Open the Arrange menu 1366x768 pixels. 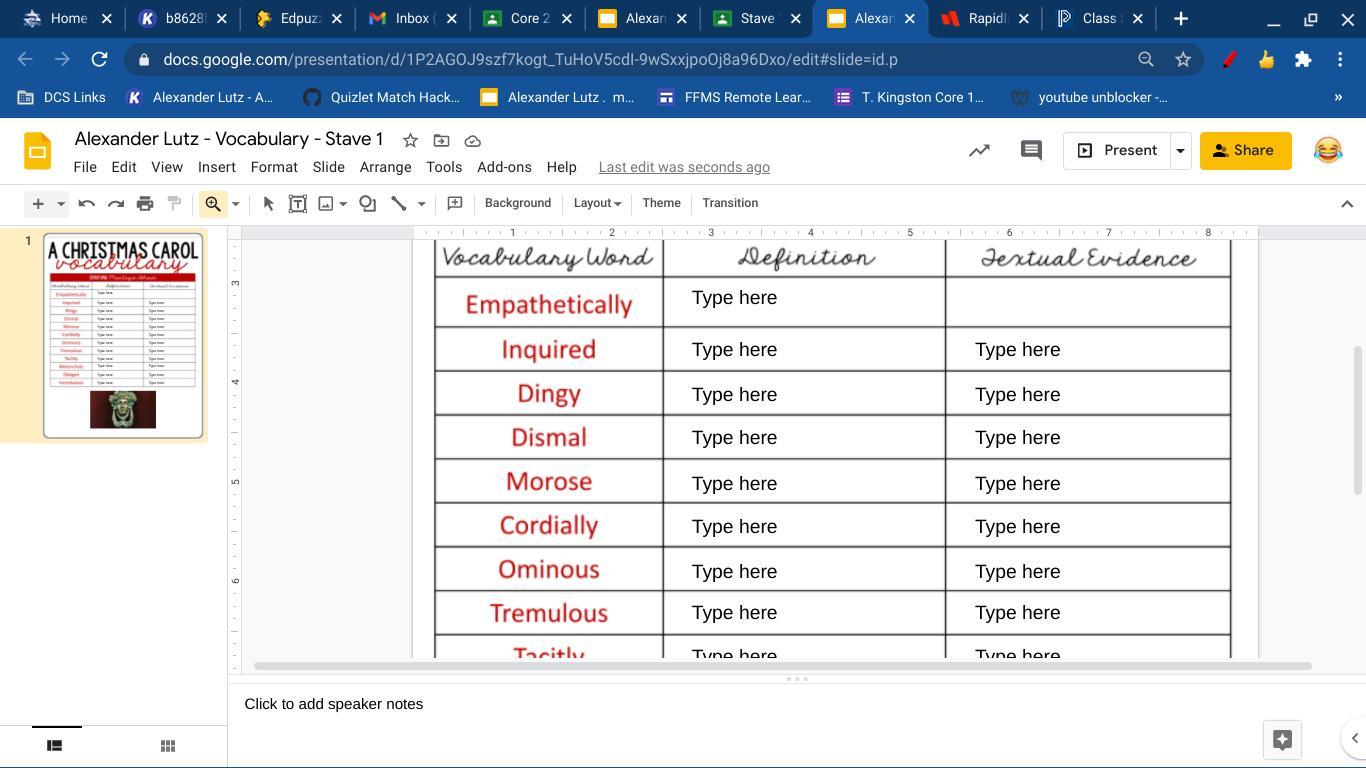coord(385,167)
